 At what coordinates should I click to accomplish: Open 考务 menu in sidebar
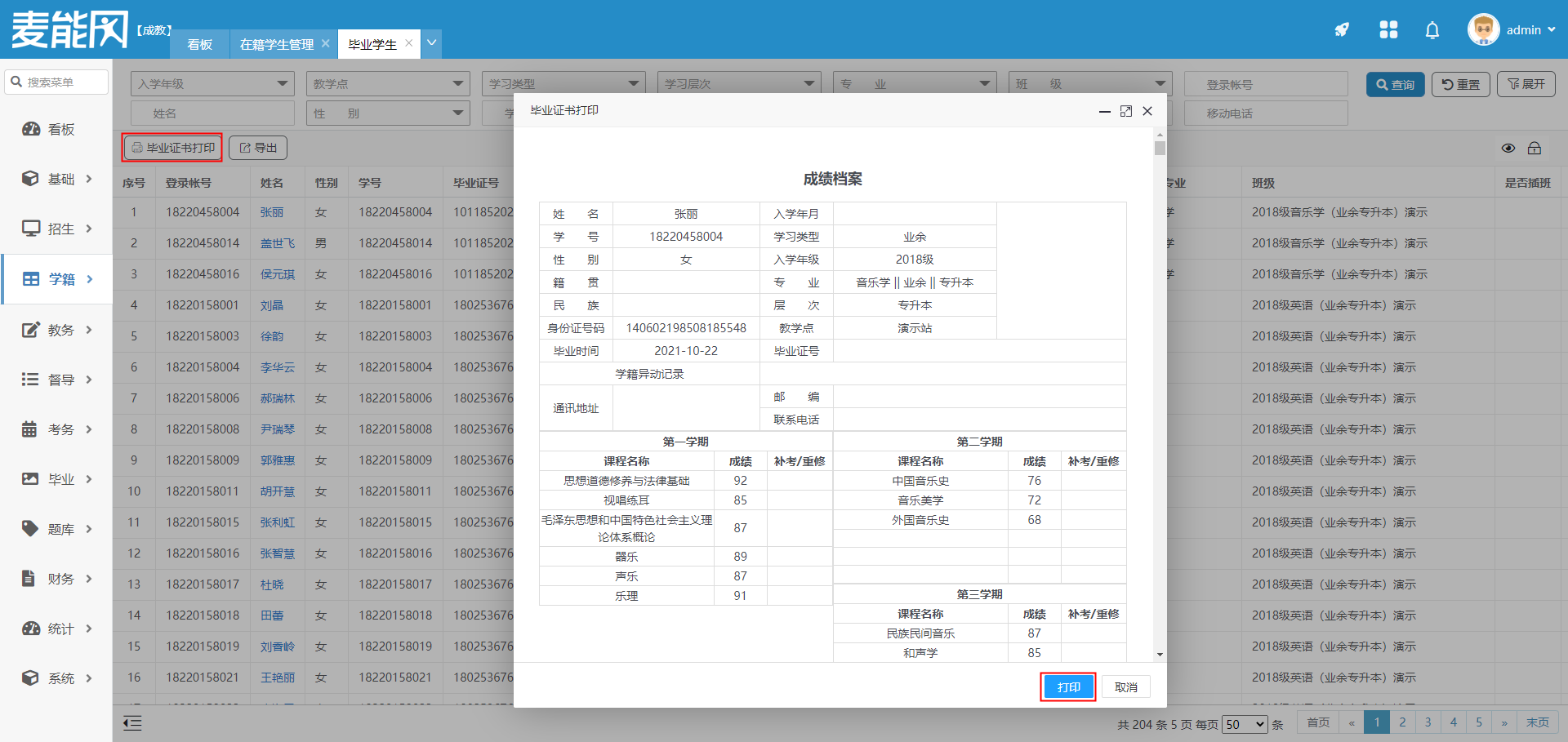click(x=56, y=429)
